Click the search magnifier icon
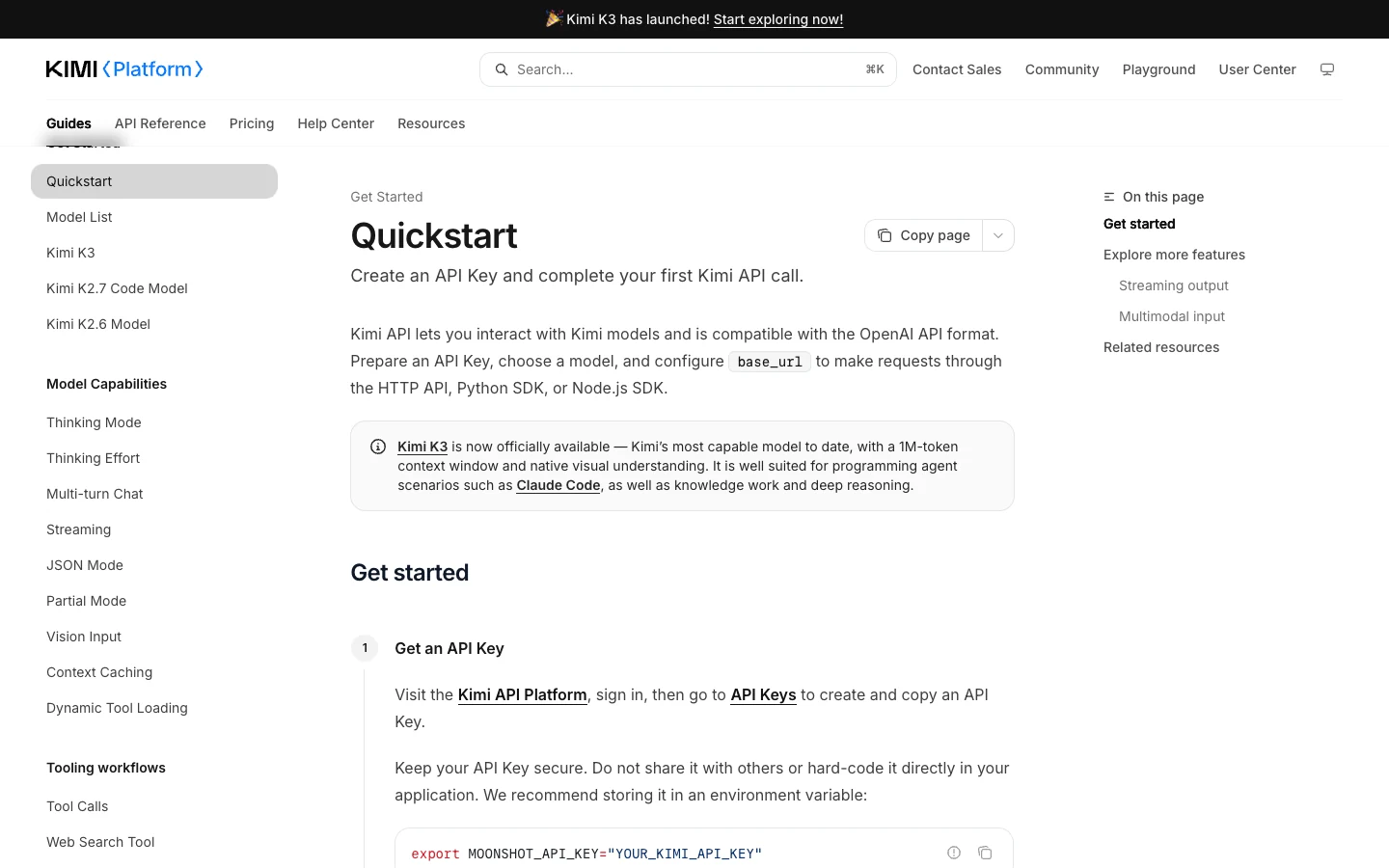 [x=502, y=69]
